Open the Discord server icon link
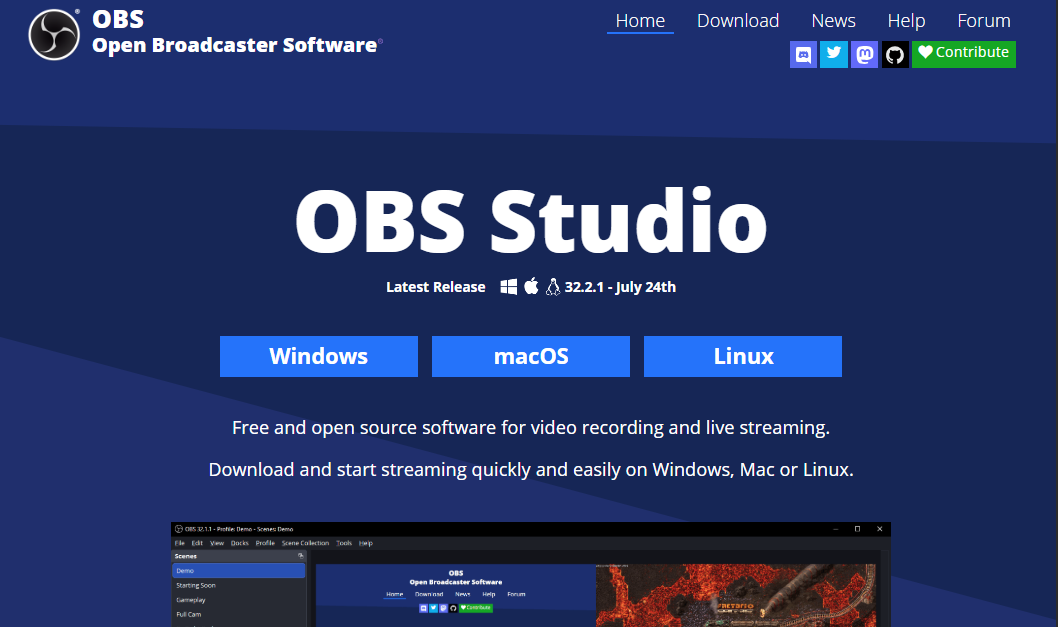 (x=803, y=55)
